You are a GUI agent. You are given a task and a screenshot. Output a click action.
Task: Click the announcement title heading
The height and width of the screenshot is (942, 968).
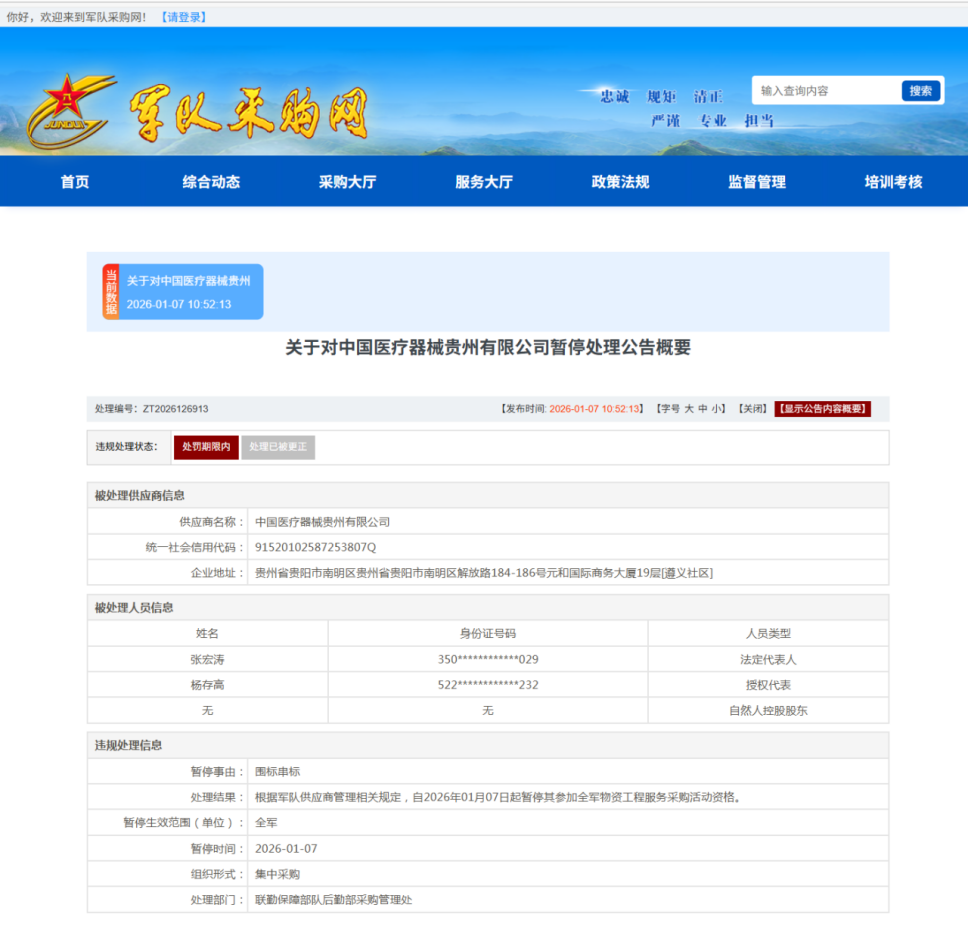point(488,348)
